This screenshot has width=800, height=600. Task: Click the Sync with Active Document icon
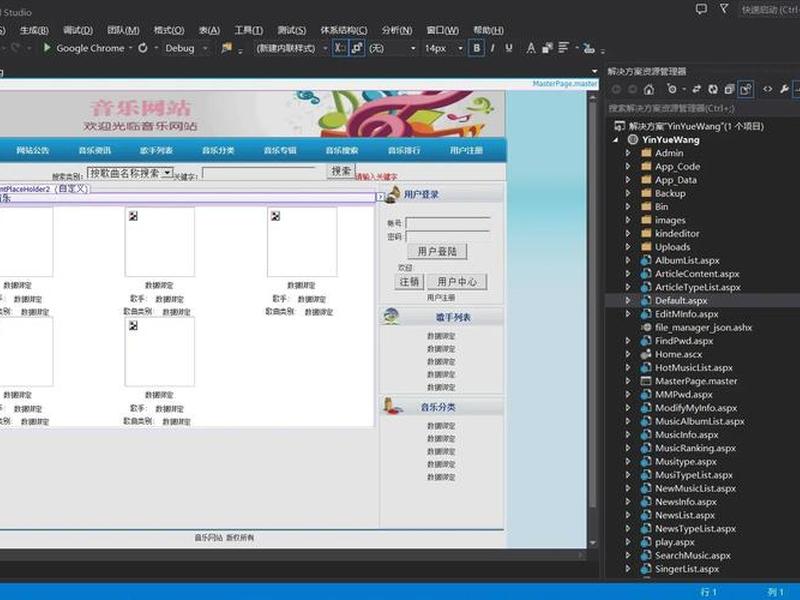[x=696, y=89]
